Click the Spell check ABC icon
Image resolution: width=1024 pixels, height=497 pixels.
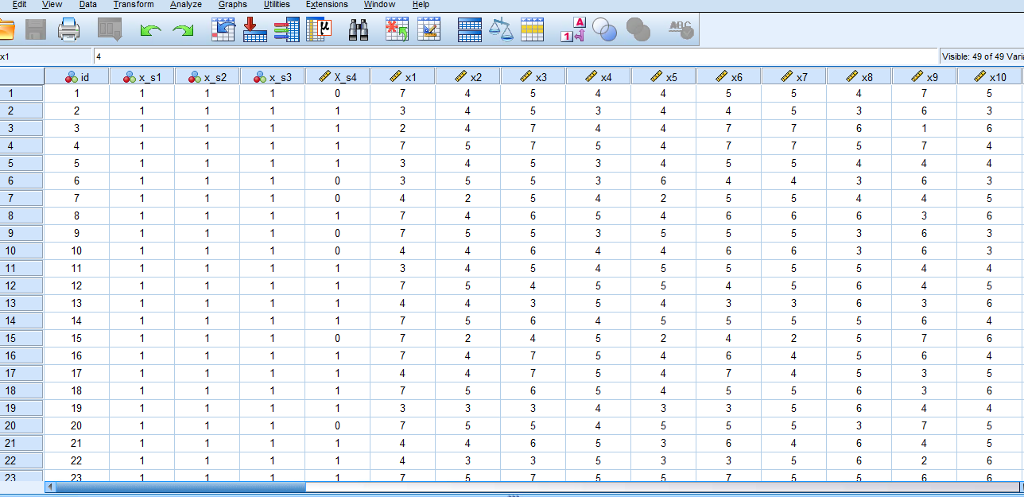click(681, 29)
